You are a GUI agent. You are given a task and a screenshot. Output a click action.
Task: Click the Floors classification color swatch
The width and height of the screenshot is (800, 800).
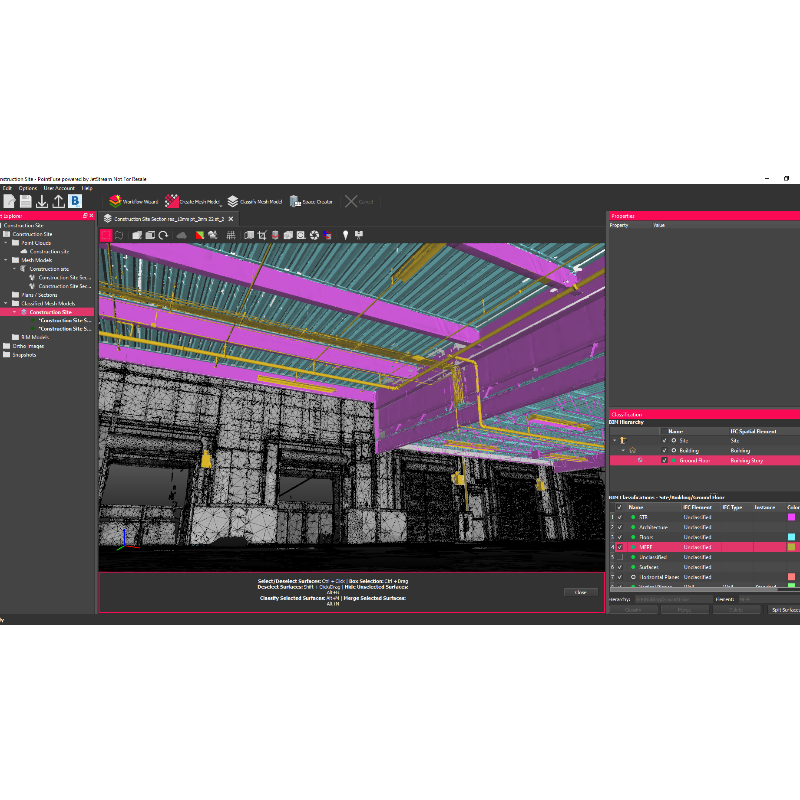pyautogui.click(x=792, y=537)
